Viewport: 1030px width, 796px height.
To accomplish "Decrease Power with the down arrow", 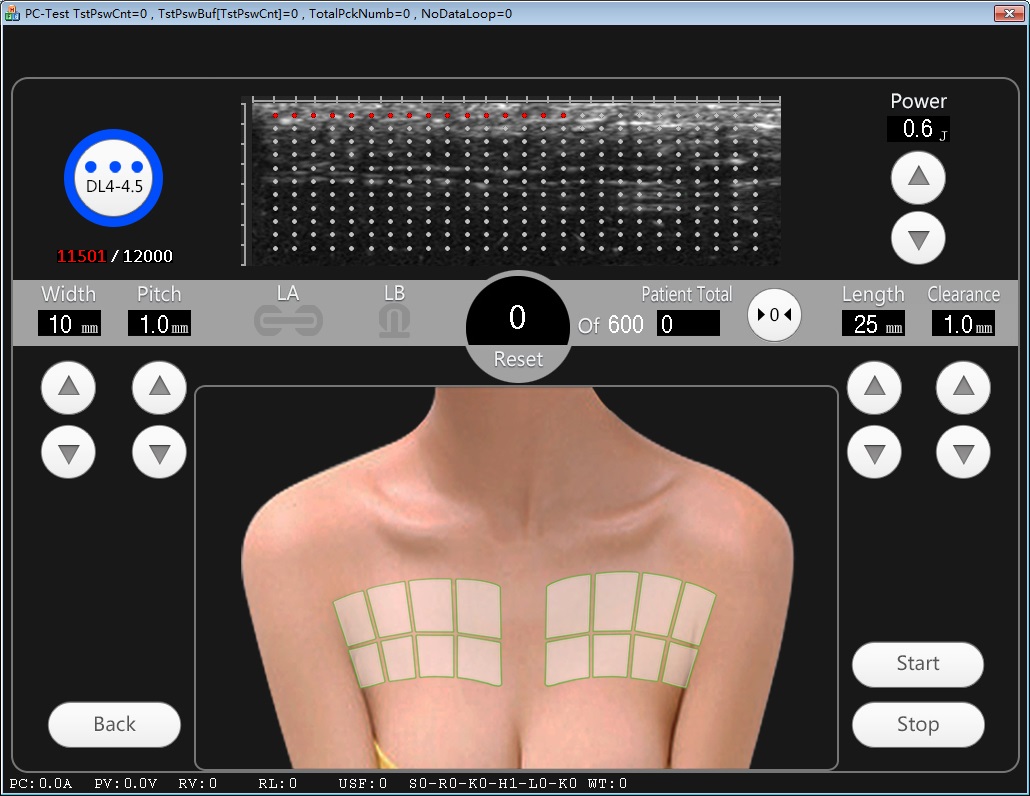I will click(918, 238).
